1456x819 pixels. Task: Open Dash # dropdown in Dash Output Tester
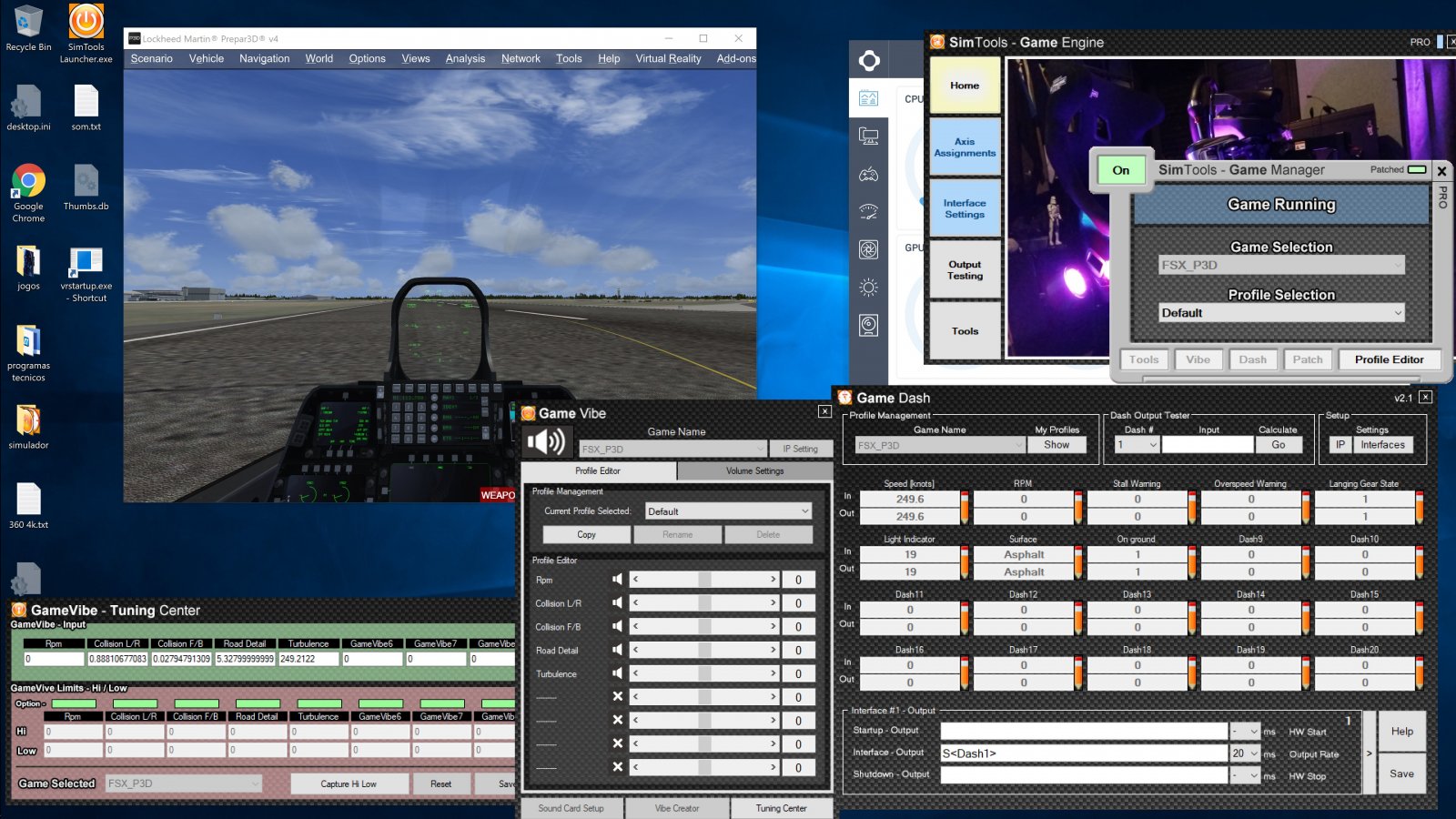pos(1137,445)
